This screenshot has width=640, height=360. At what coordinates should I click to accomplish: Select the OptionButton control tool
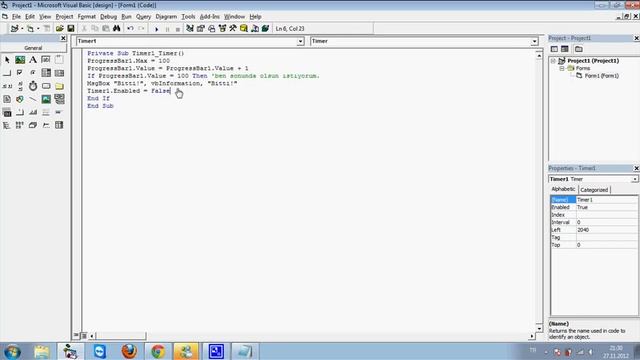click(33, 73)
